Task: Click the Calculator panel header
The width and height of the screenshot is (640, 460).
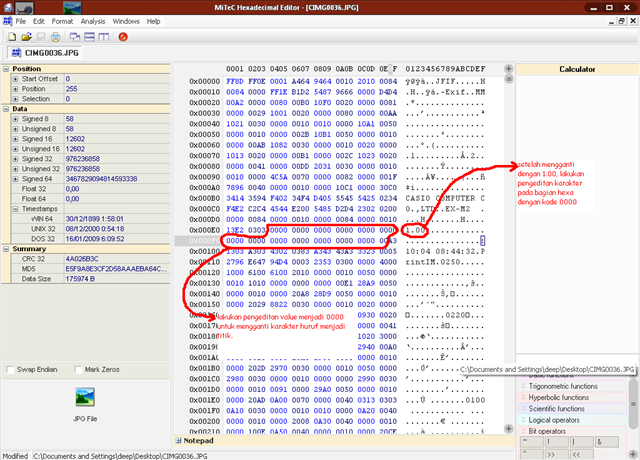Action: click(577, 69)
